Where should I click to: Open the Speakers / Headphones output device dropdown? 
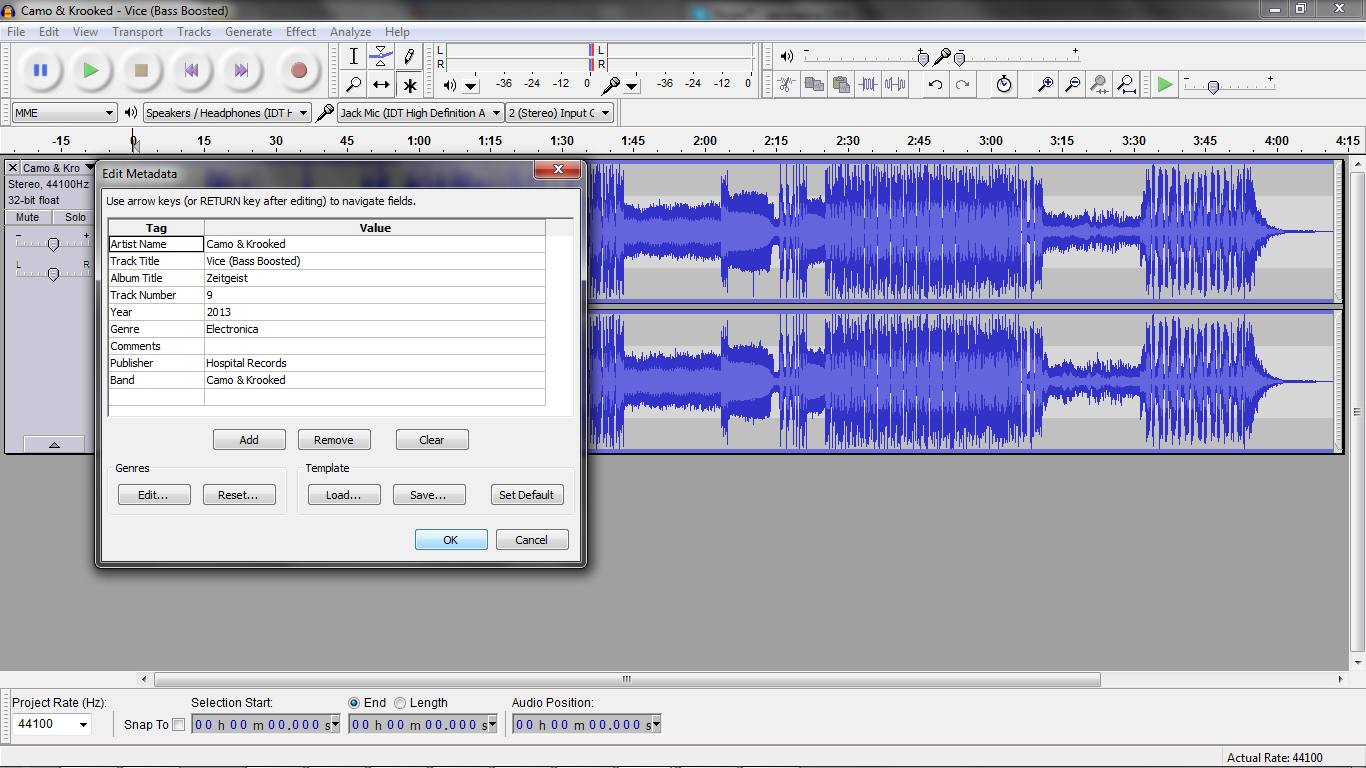(227, 113)
